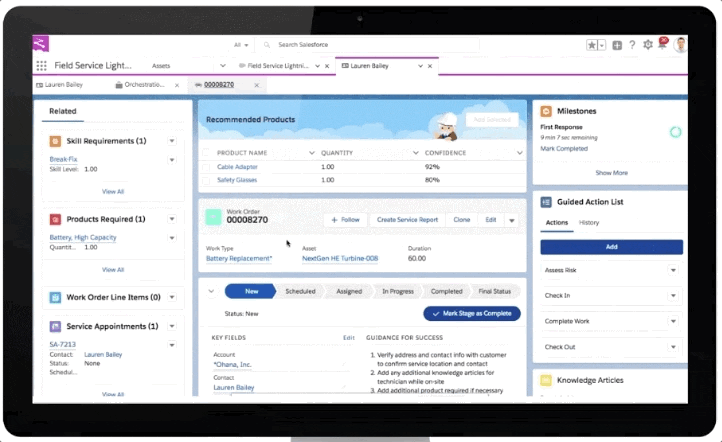Select the Scheduled stage in path

pos(300,291)
